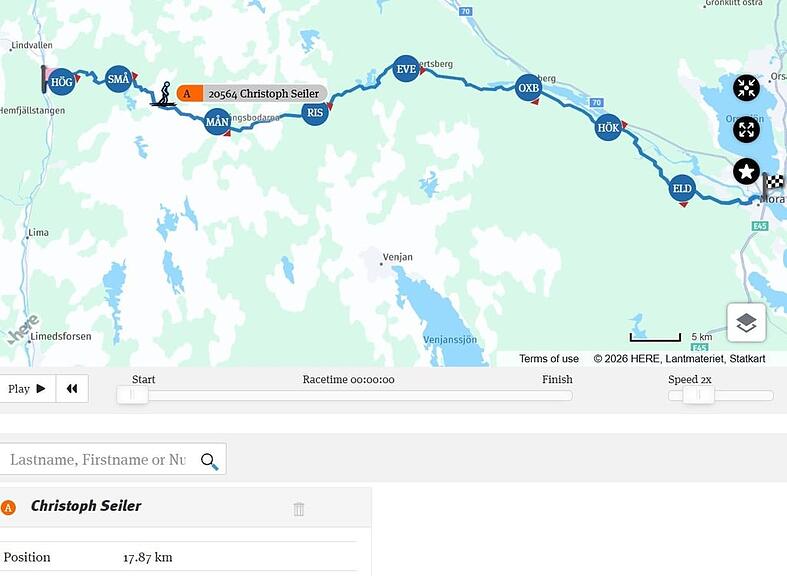Click the participant name search field
Image resolution: width=787 pixels, height=576 pixels.
pos(98,459)
